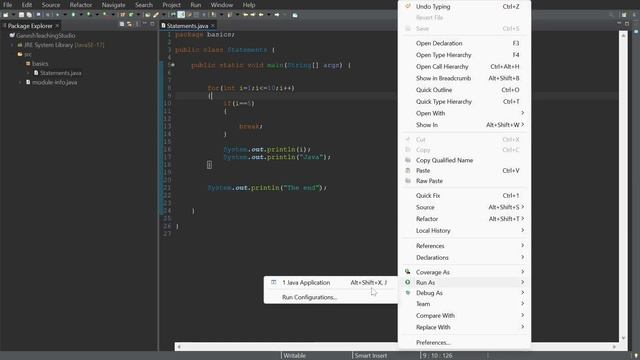Screen dimensions: 640x360
Task: Click the editor vertical scrollbar up arrow
Action: pos(623,36)
